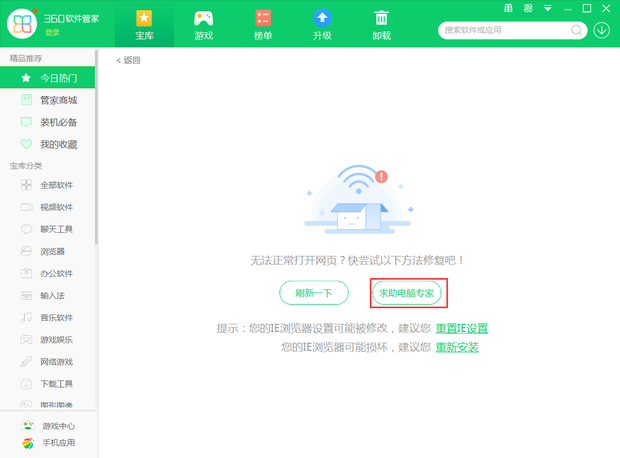Go back using the 返回 link
Image resolution: width=620 pixels, height=458 pixels.
click(129, 60)
